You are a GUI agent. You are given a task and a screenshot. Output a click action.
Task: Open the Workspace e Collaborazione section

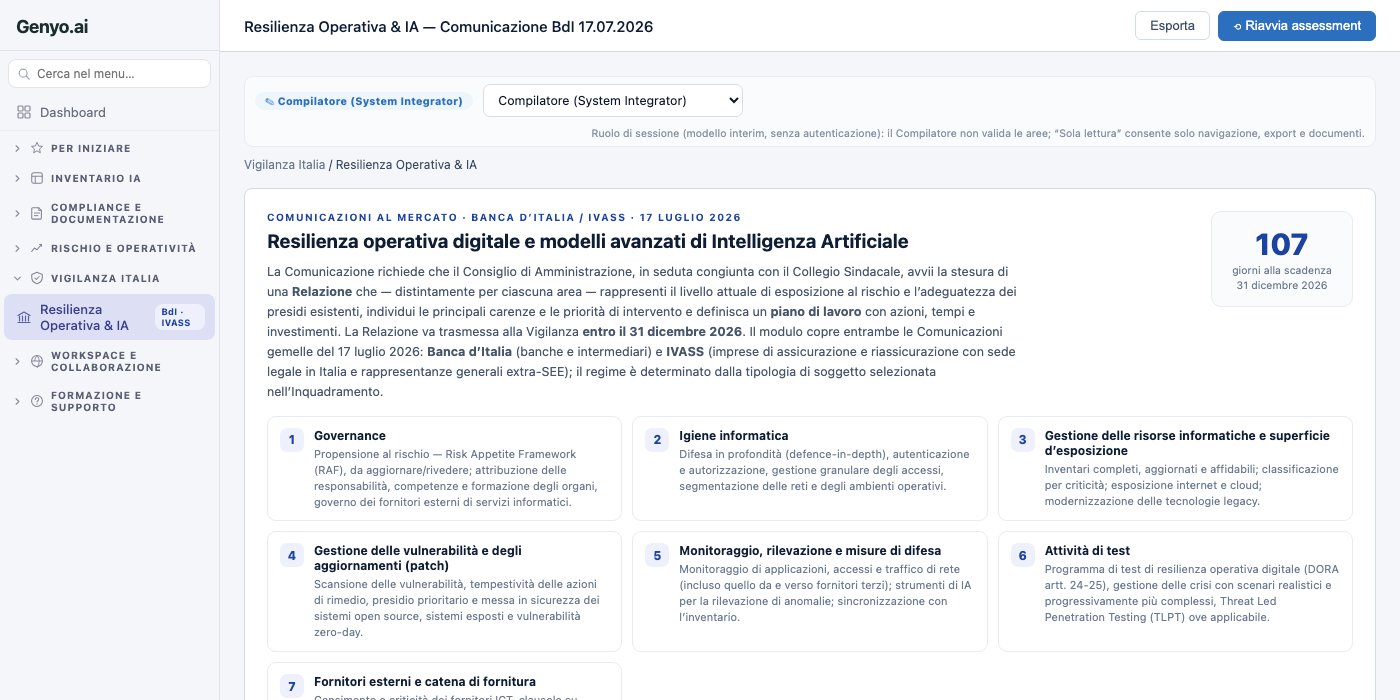coord(109,361)
